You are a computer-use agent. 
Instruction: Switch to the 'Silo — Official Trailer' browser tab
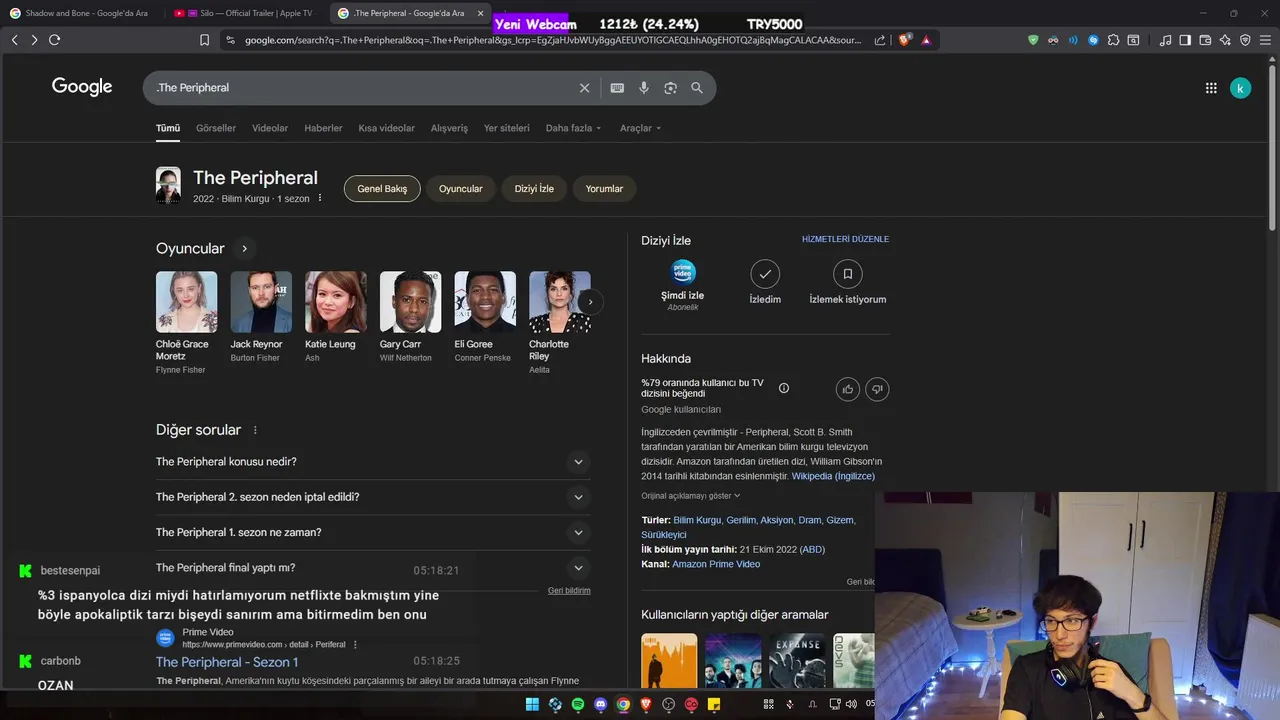pyautogui.click(x=245, y=13)
